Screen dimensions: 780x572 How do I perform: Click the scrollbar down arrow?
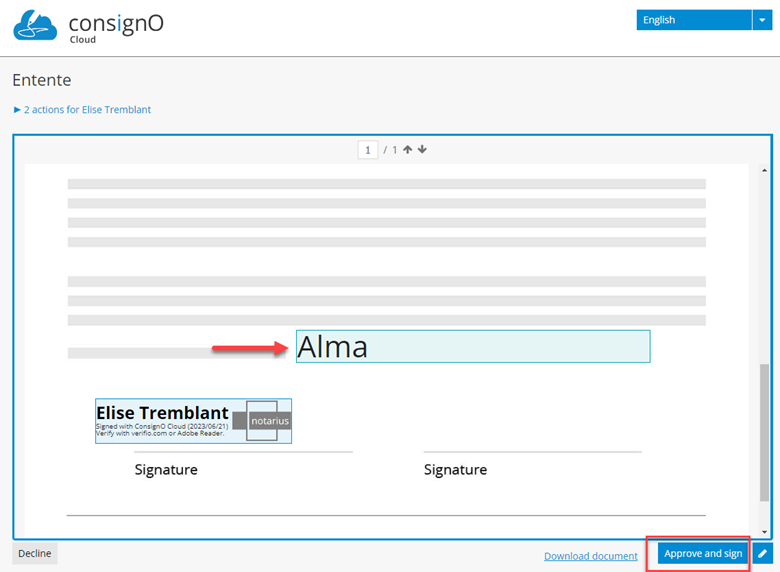(765, 532)
